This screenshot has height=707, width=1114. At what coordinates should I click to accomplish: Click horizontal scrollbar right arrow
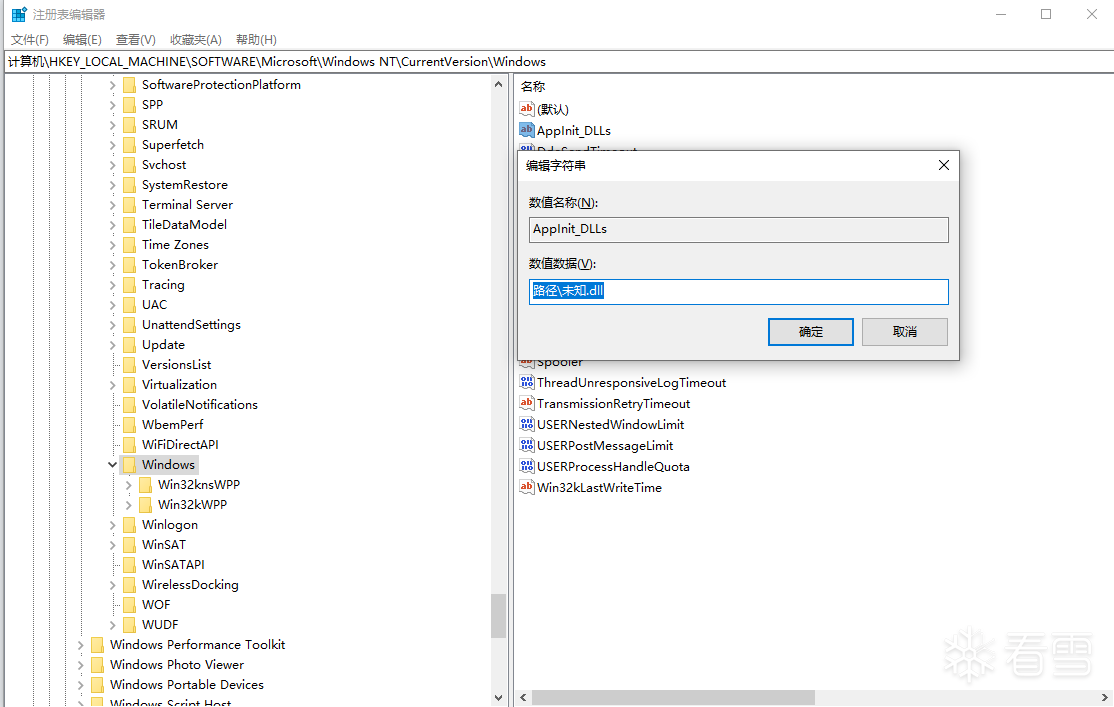(x=1105, y=698)
